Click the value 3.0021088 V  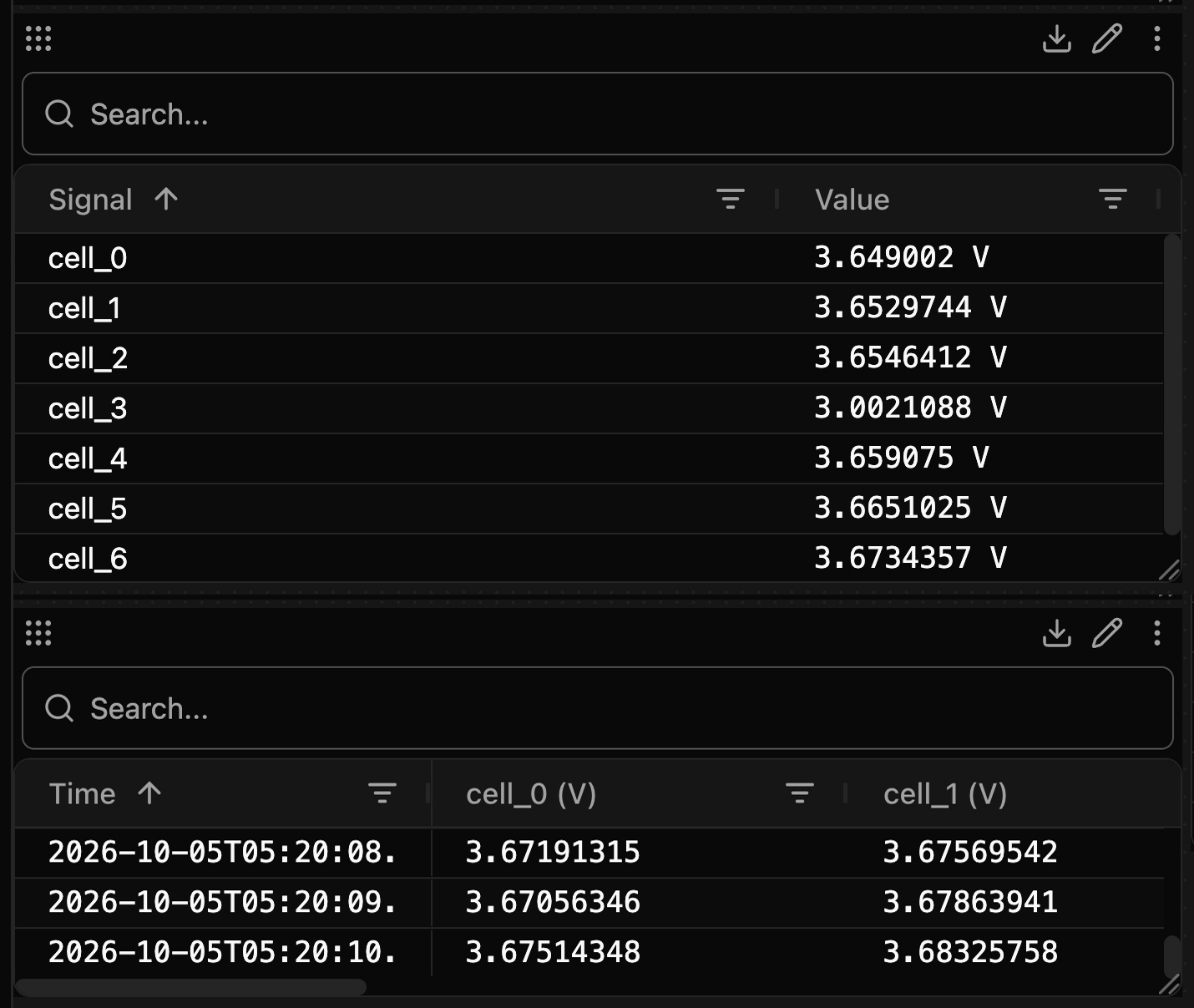pos(911,408)
